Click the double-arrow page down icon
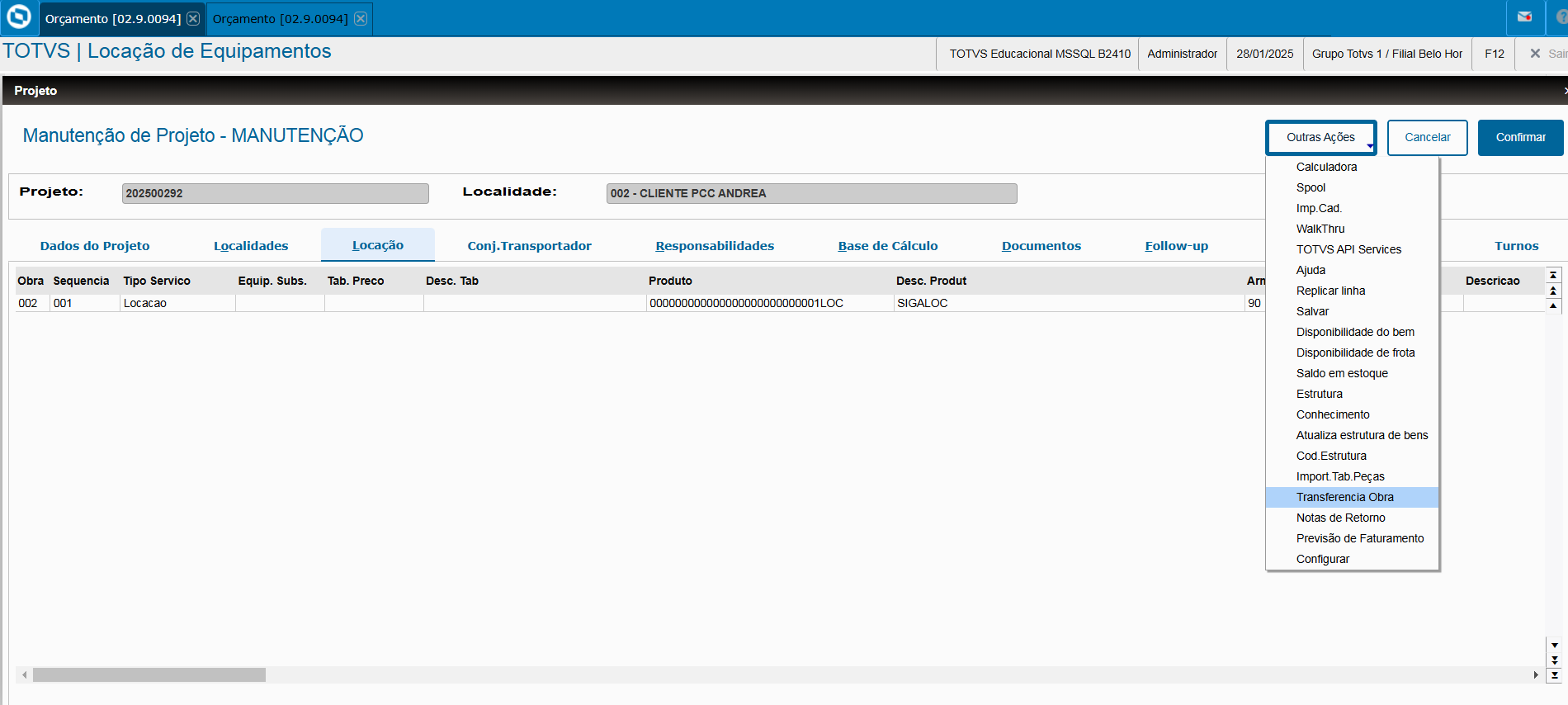This screenshot has width=1568, height=705. [x=1555, y=660]
